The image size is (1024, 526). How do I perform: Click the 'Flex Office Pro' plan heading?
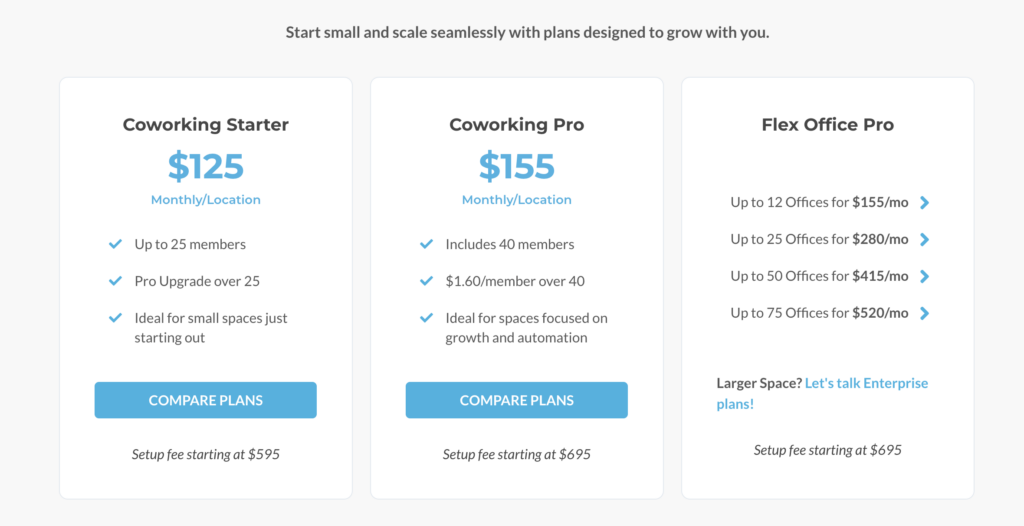click(828, 125)
